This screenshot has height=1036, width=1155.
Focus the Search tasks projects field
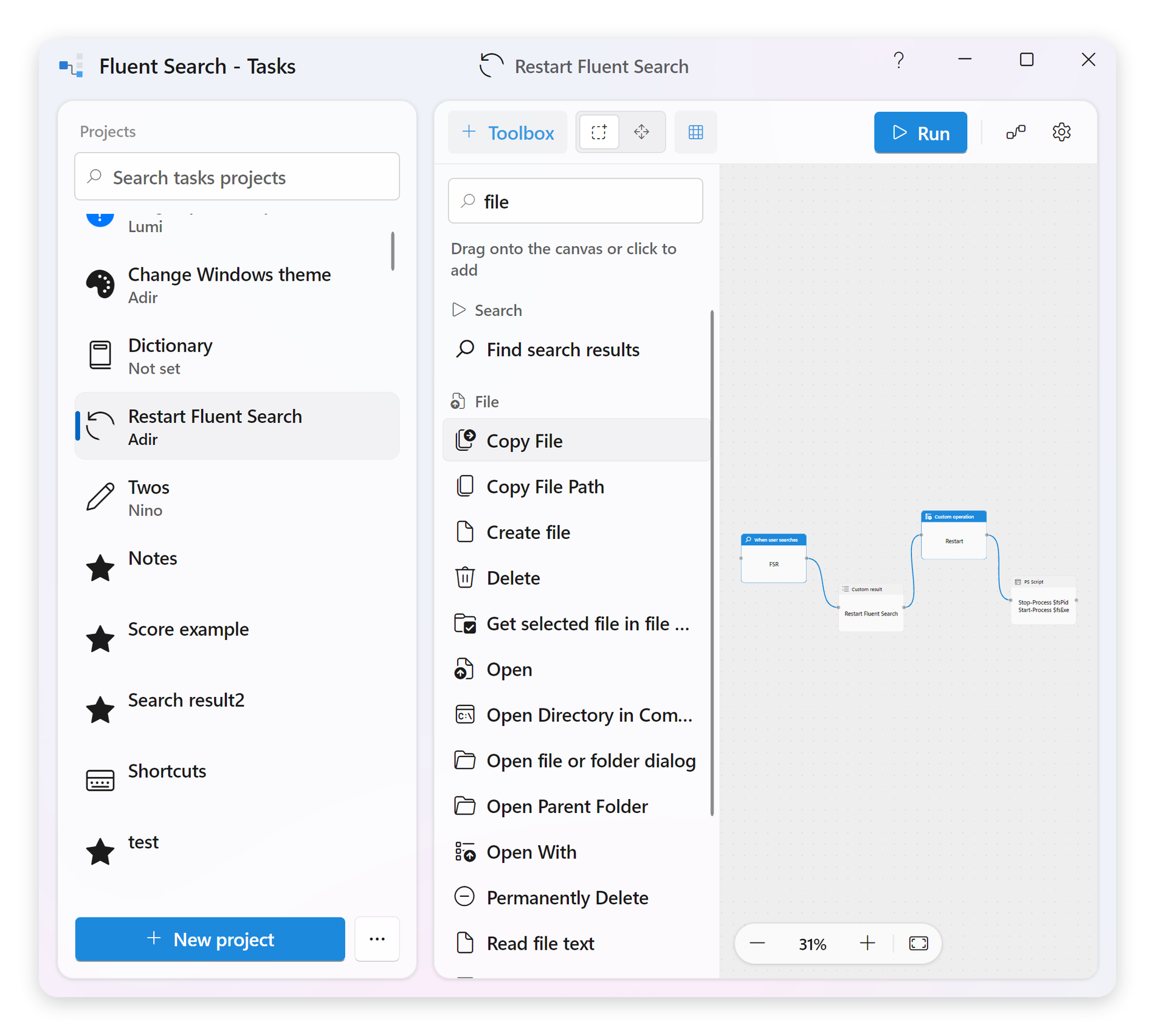(x=237, y=177)
